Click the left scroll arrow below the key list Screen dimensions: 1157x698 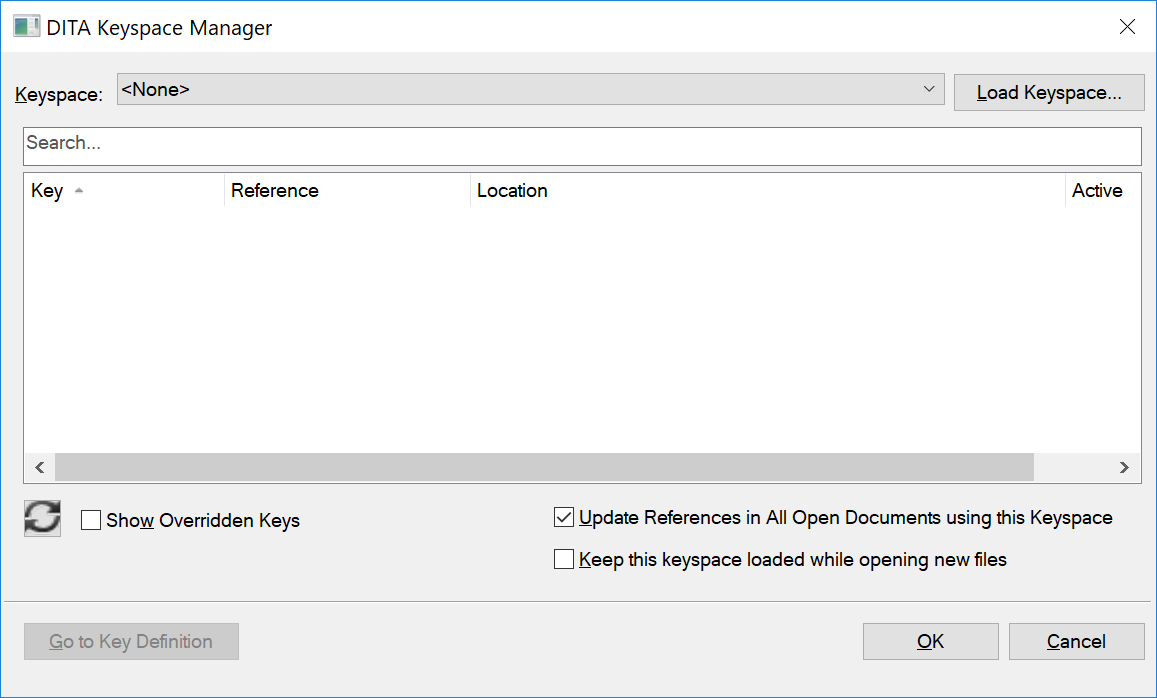(x=39, y=467)
